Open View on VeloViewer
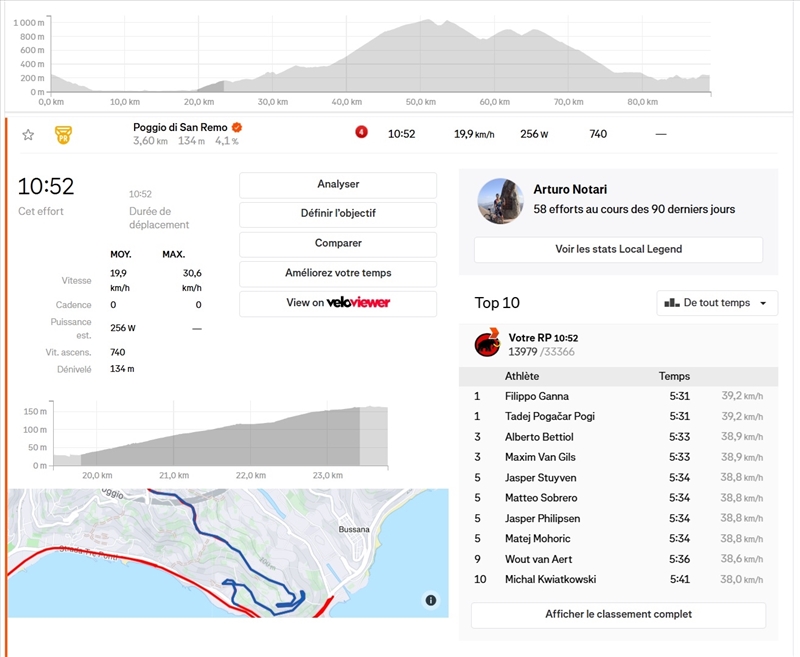The image size is (800, 657). click(338, 303)
